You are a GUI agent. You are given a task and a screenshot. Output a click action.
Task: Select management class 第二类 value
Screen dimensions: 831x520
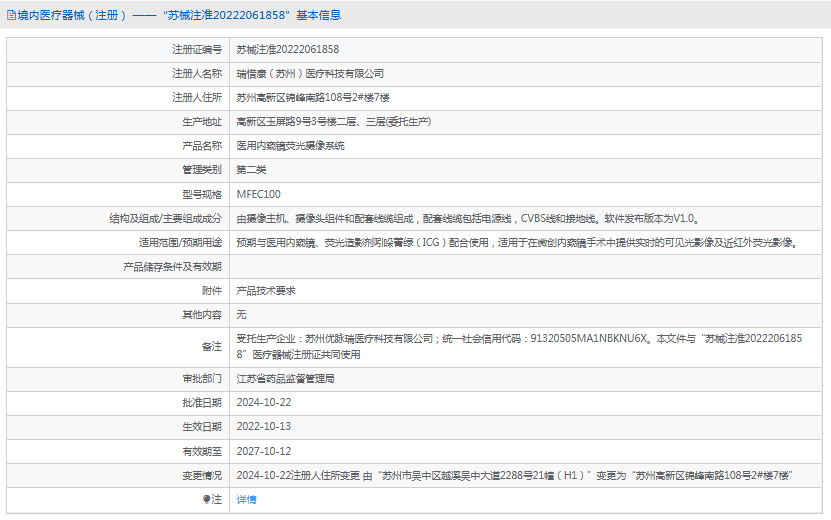pyautogui.click(x=251, y=170)
